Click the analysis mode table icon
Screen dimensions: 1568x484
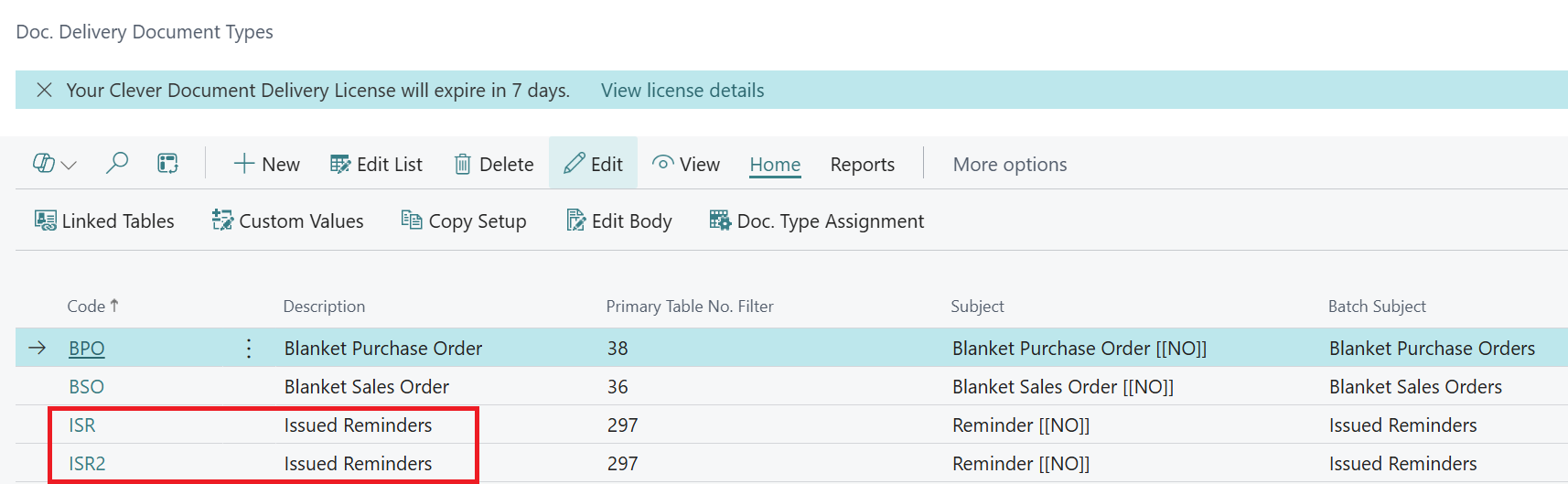pyautogui.click(x=167, y=164)
